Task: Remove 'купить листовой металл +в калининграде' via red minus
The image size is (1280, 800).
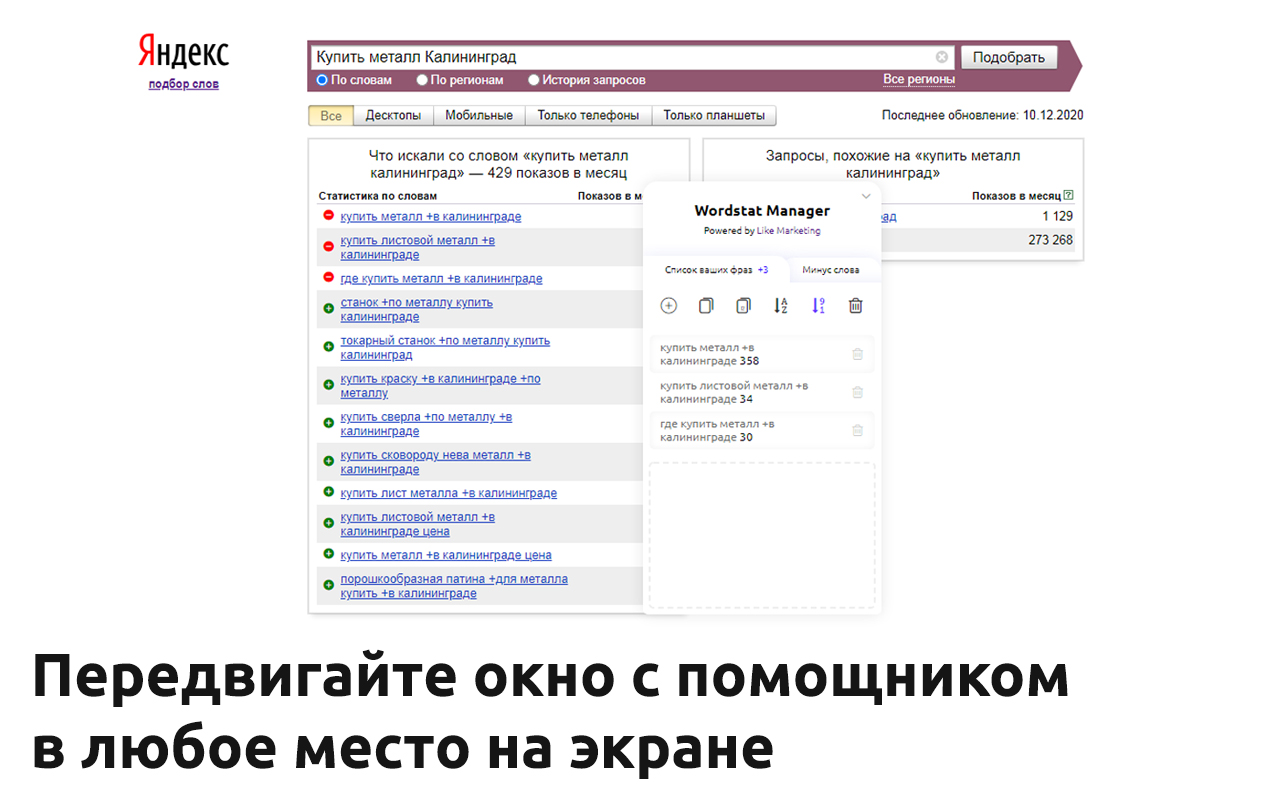Action: [x=328, y=247]
